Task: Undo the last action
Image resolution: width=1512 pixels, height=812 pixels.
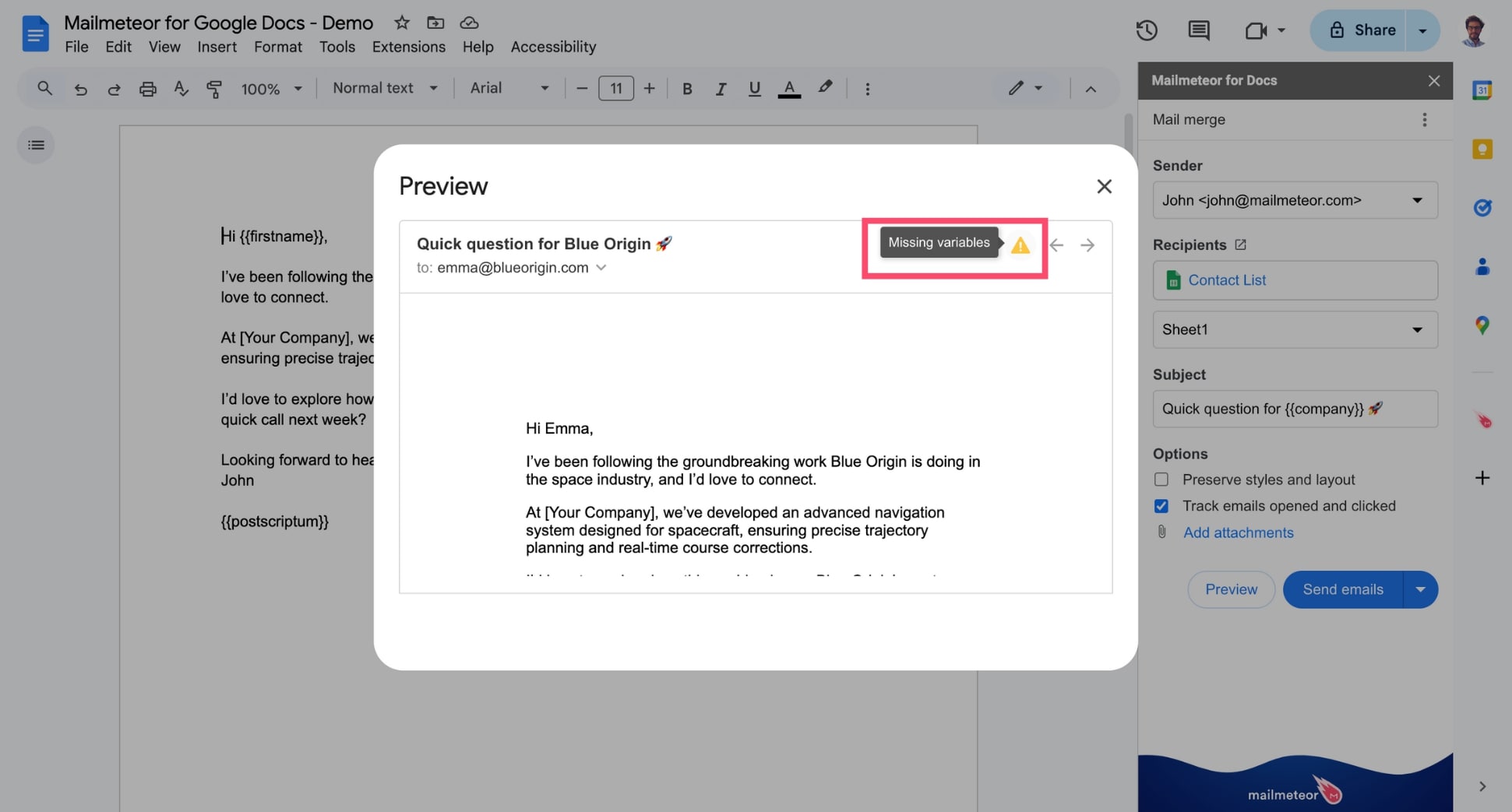Action: pos(80,89)
